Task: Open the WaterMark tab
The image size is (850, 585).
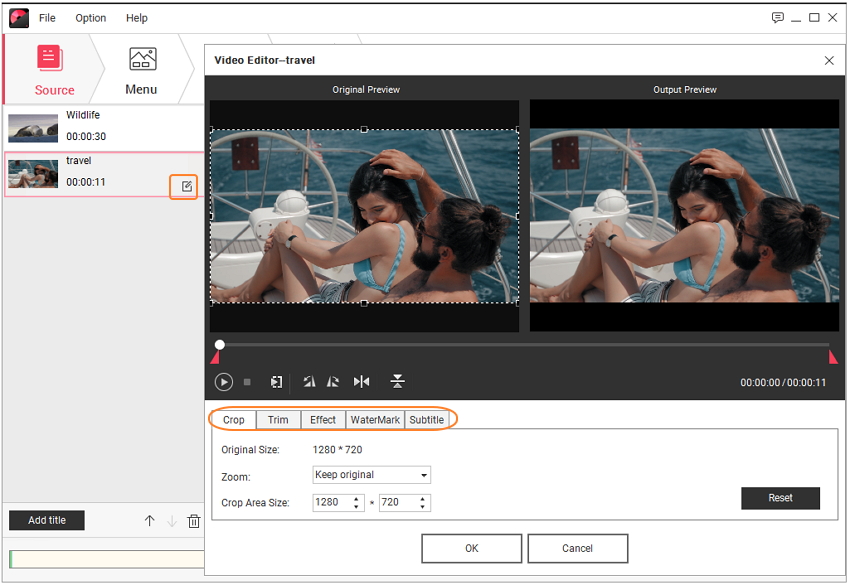Action: [375, 420]
